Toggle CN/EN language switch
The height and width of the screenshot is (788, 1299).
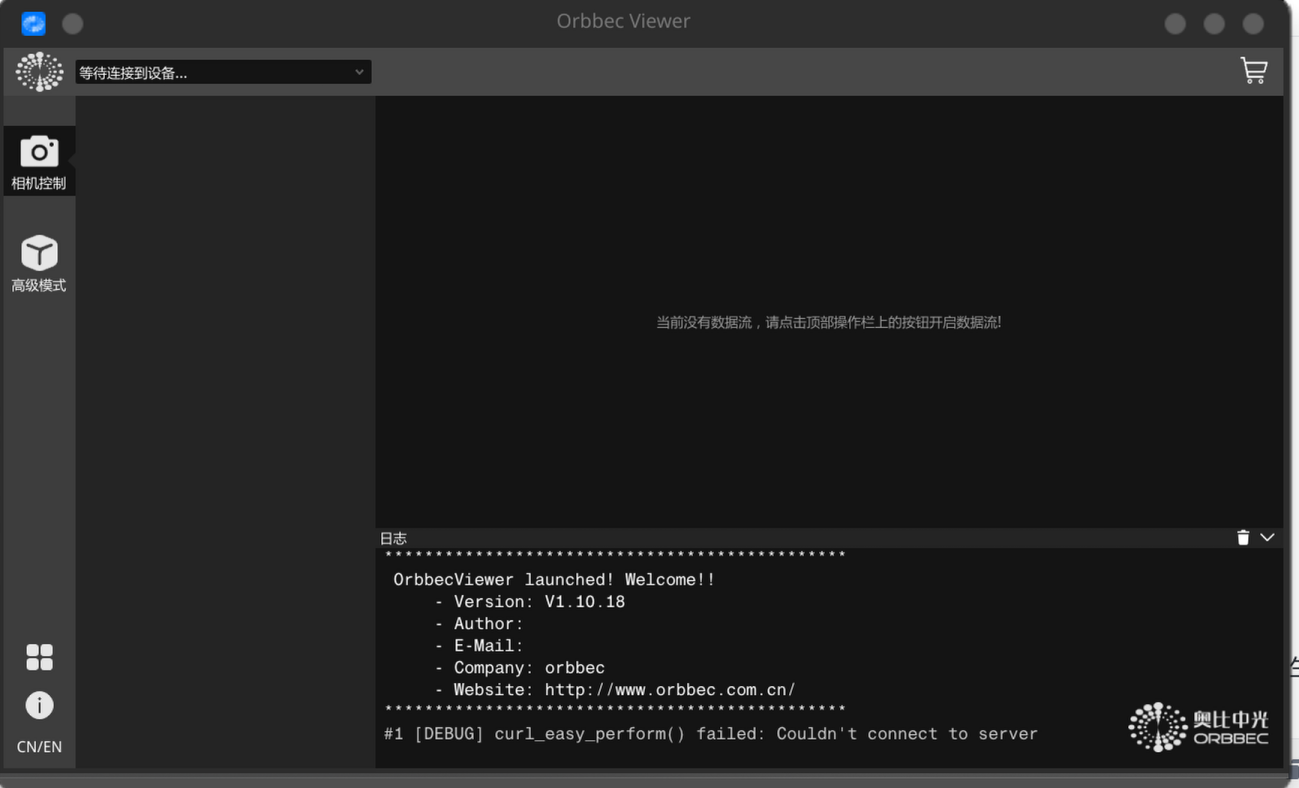pos(39,747)
